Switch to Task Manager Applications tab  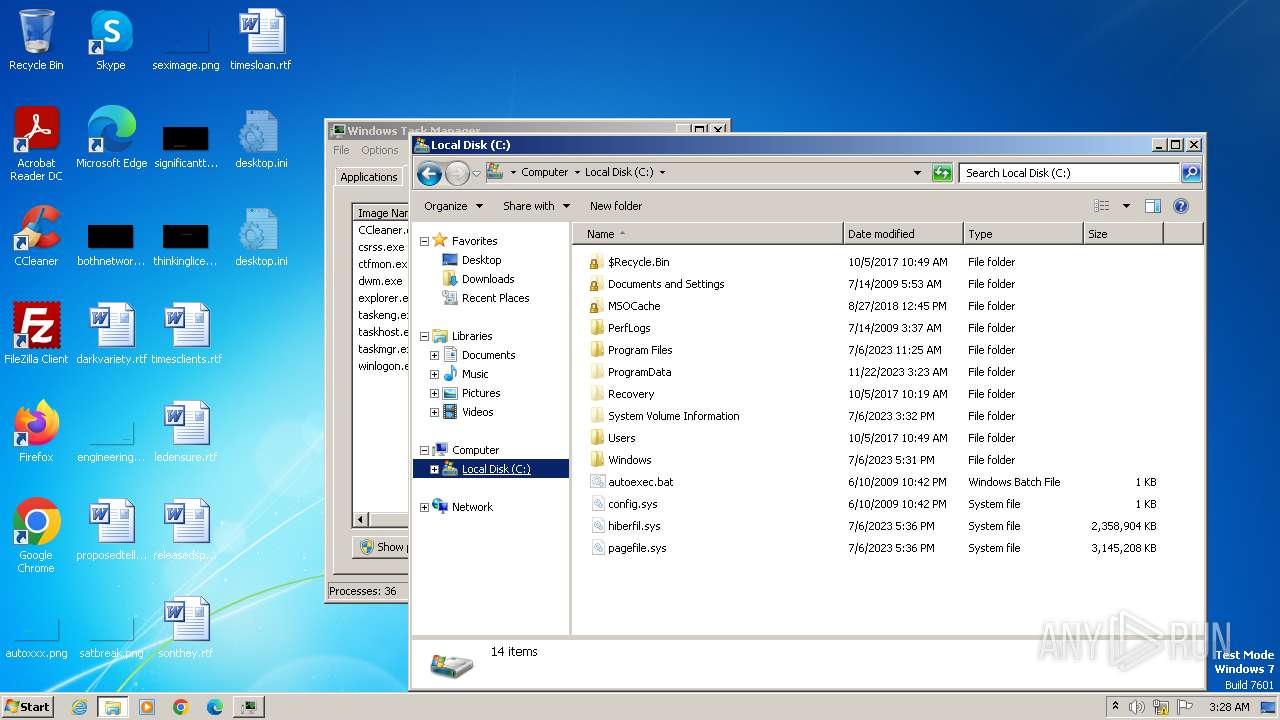click(x=369, y=177)
